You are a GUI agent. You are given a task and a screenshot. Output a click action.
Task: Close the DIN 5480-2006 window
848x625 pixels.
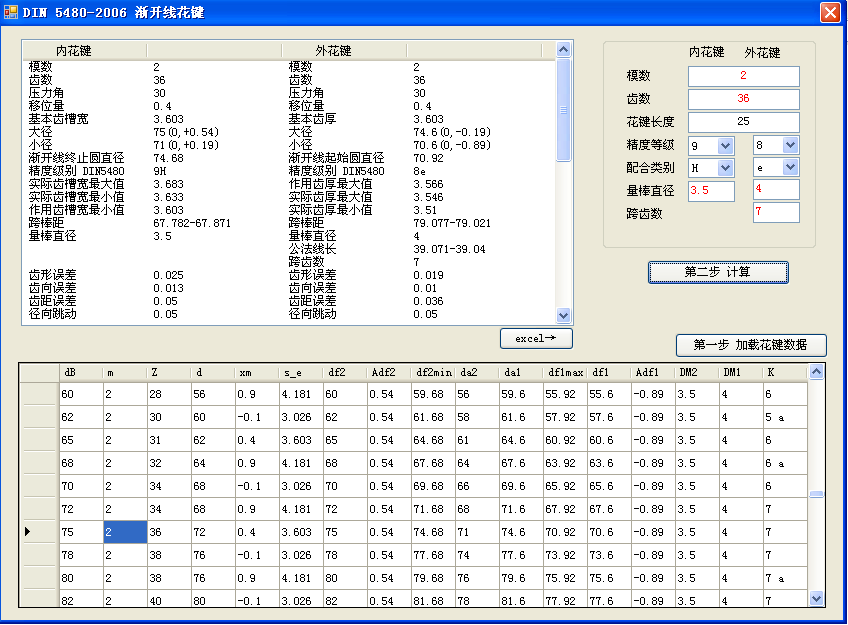click(x=830, y=12)
